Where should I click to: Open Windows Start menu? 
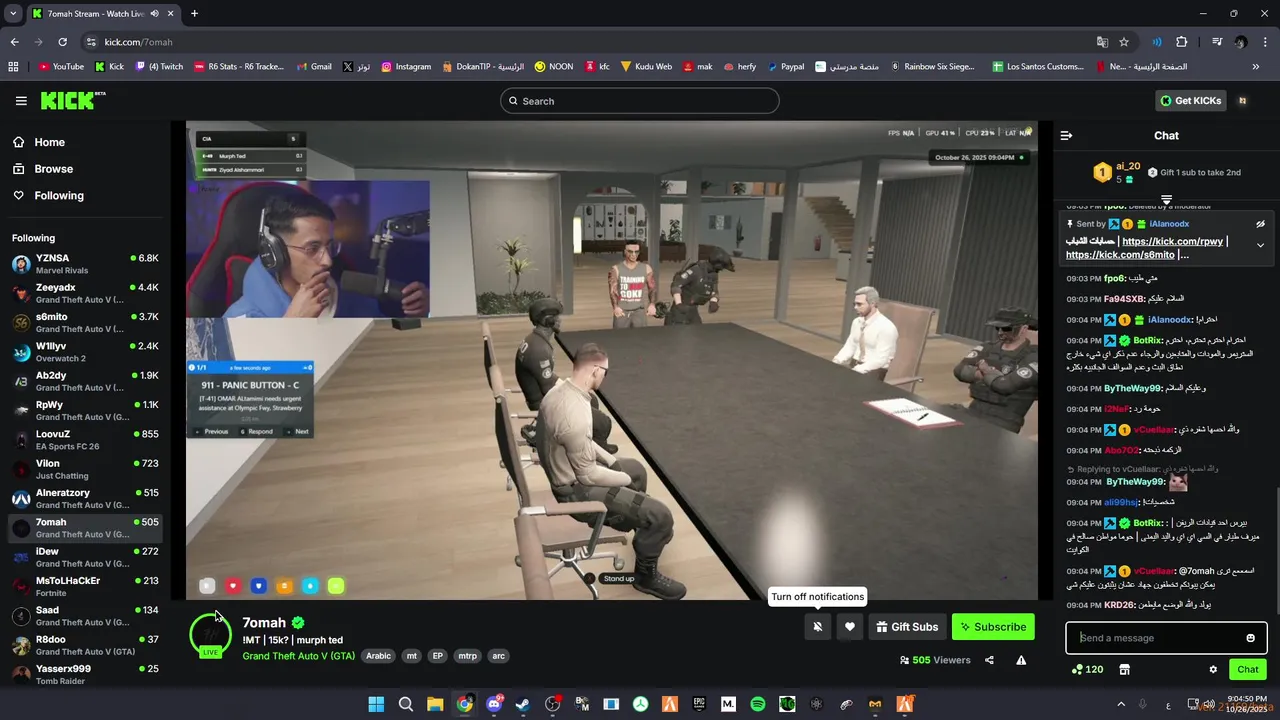click(x=376, y=704)
